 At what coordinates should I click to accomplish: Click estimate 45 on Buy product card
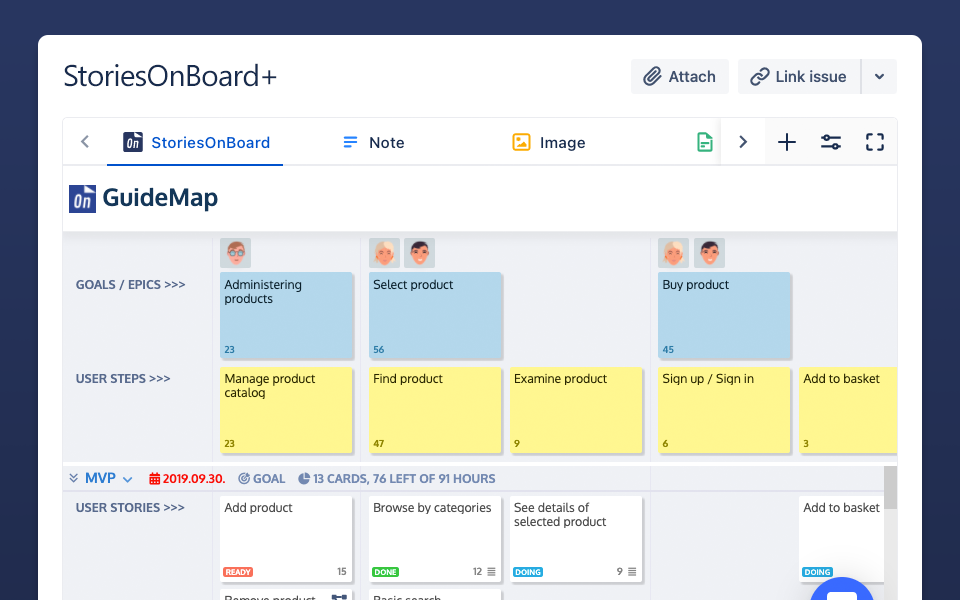coord(668,350)
